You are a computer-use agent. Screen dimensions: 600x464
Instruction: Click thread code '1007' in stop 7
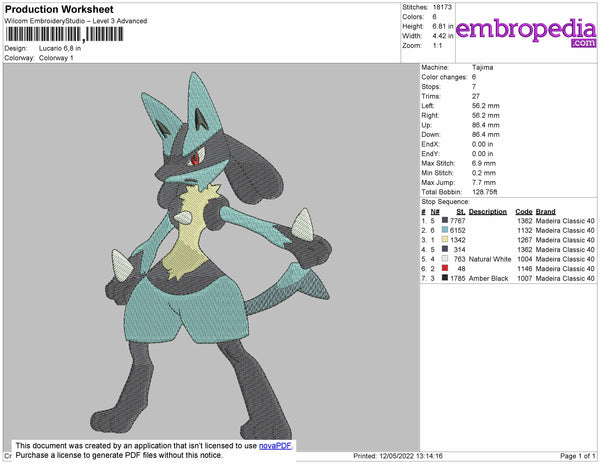pos(525,278)
